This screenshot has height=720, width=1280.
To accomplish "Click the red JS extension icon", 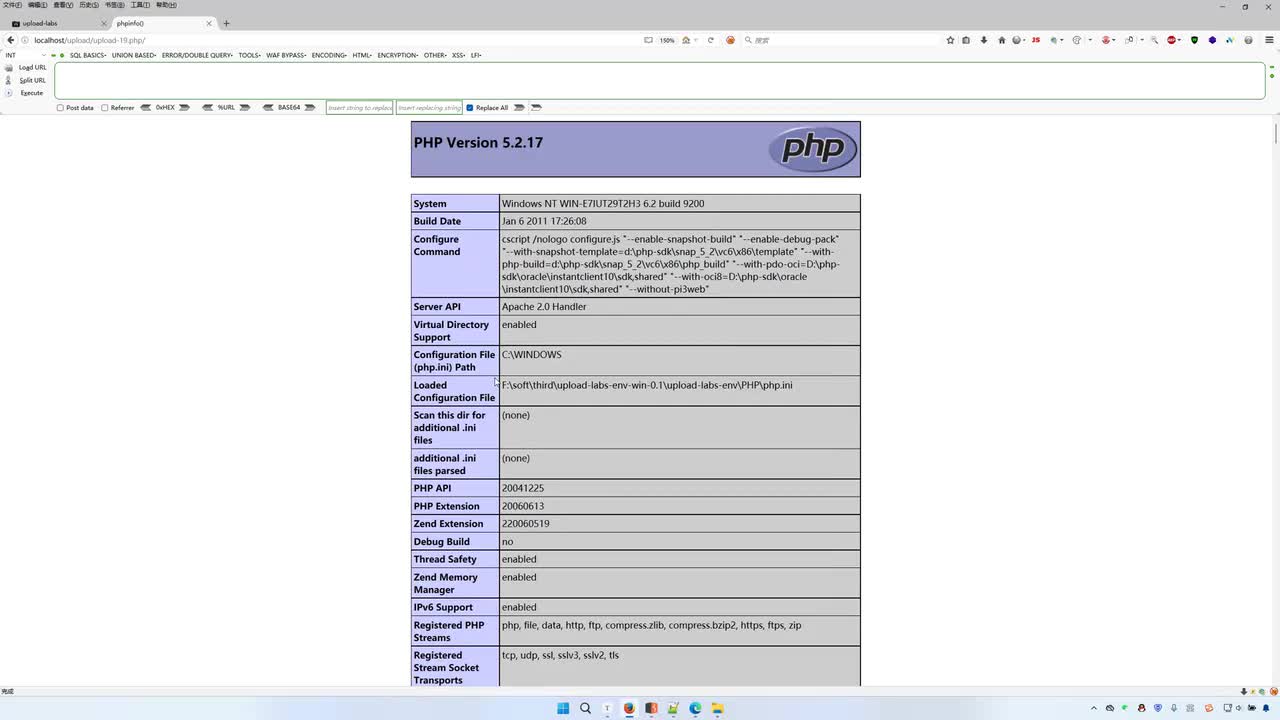I will click(1036, 40).
